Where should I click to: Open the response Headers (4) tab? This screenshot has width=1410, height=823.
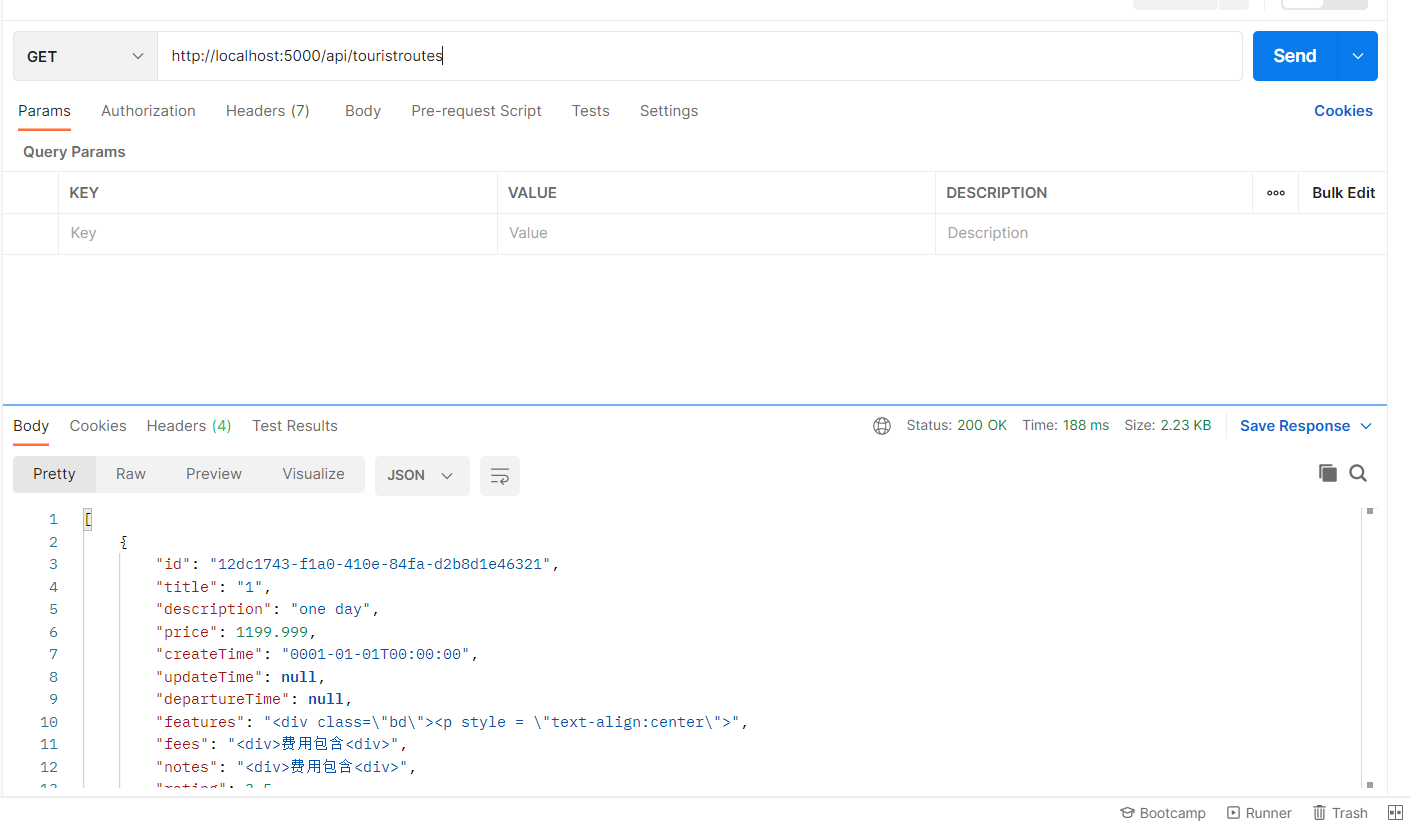189,426
